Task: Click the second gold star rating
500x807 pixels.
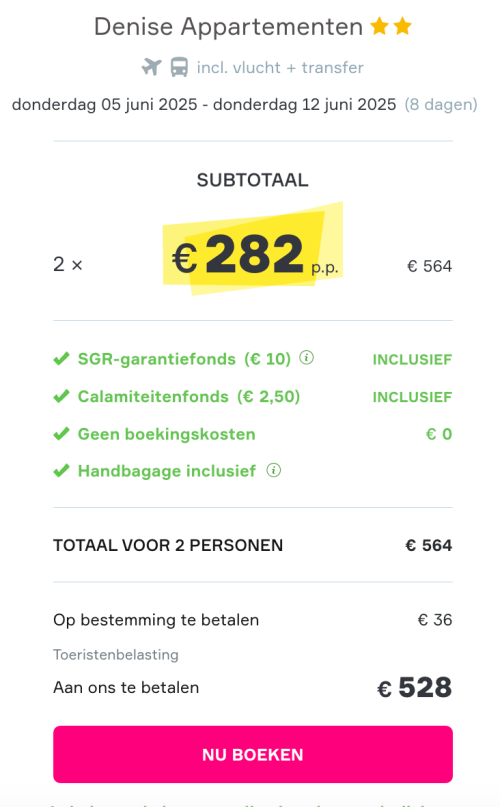Action: point(402,26)
